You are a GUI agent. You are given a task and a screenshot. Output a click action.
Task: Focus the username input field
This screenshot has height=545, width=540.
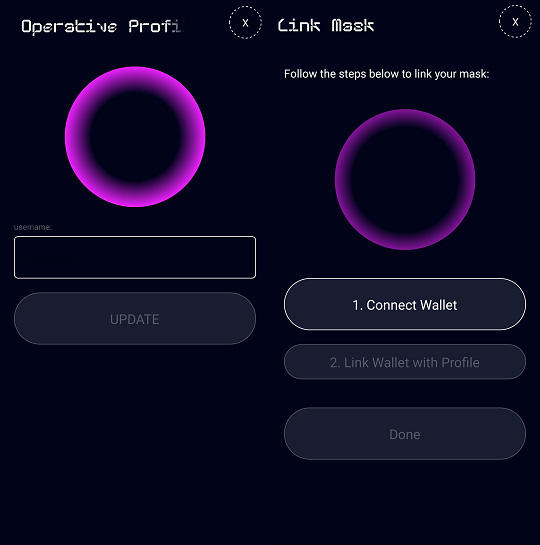(x=135, y=257)
